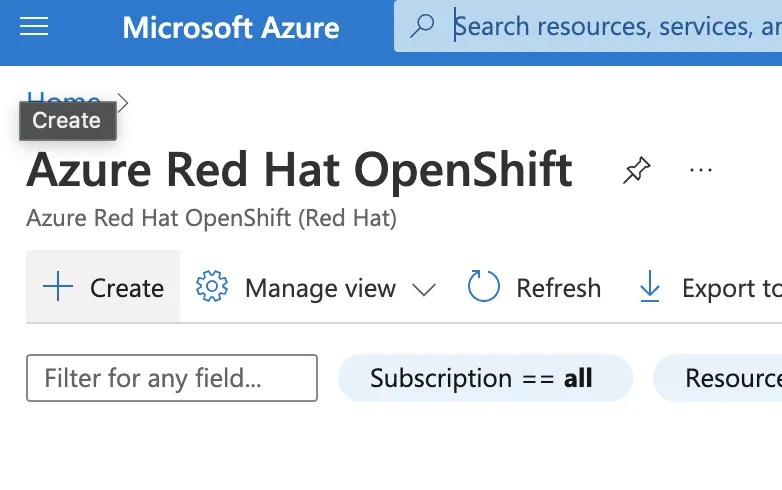Open the Resource filter pill
This screenshot has width=782, height=490.
[725, 378]
